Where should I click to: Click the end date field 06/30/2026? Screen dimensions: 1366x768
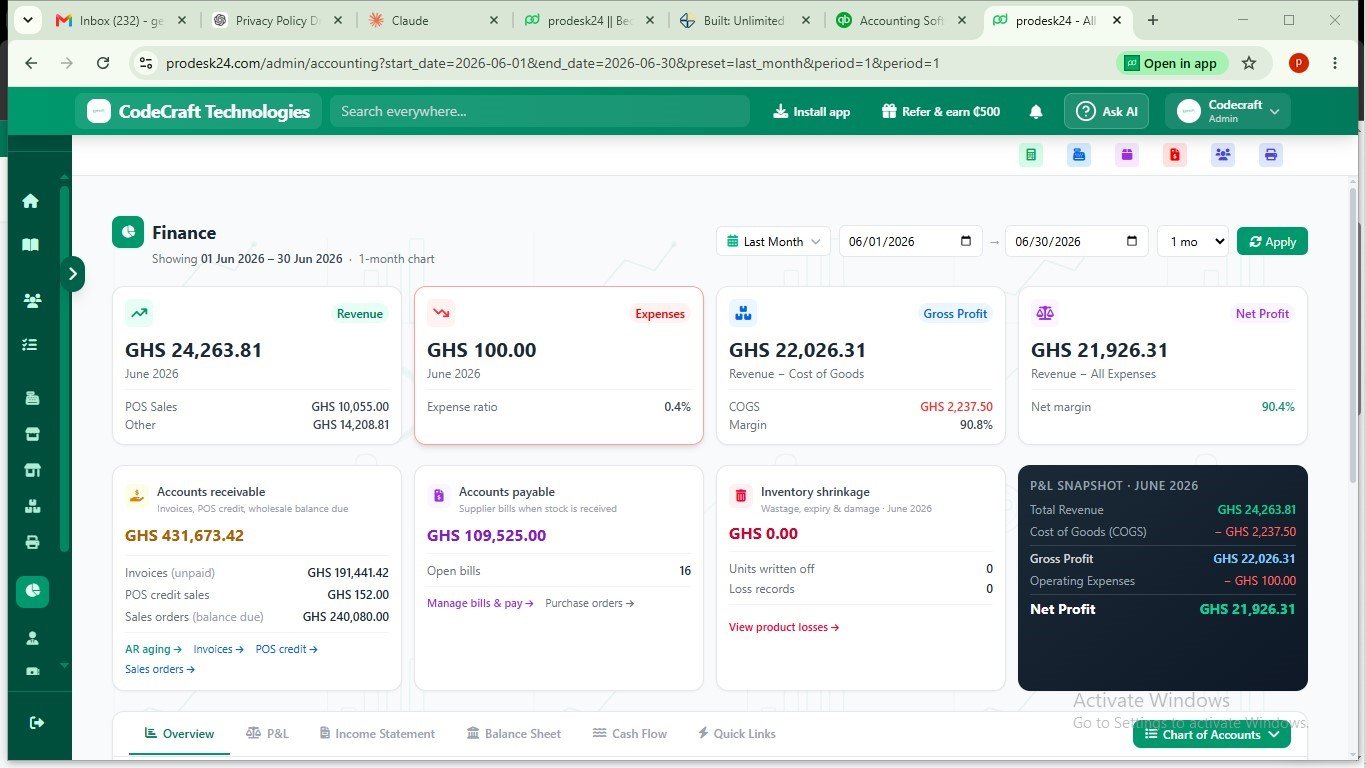1076,241
